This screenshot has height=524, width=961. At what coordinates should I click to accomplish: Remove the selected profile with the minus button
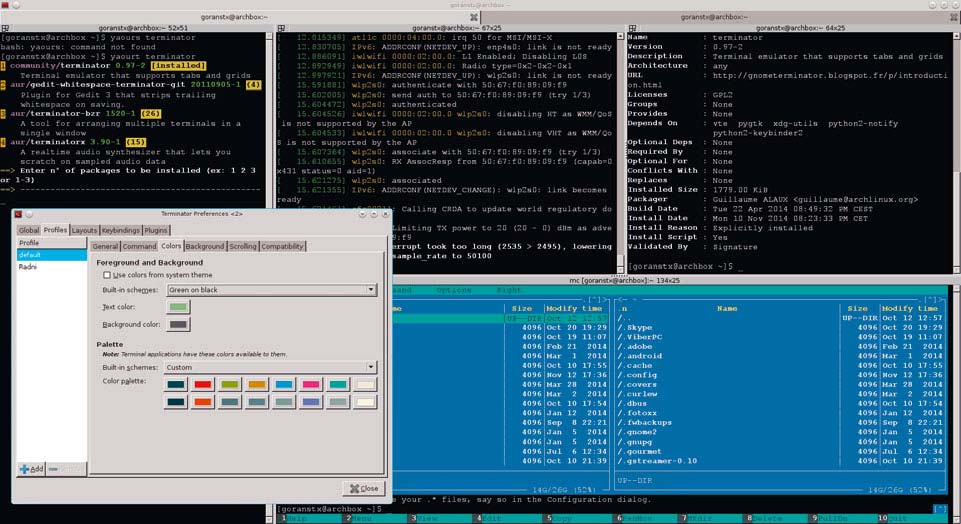66,469
